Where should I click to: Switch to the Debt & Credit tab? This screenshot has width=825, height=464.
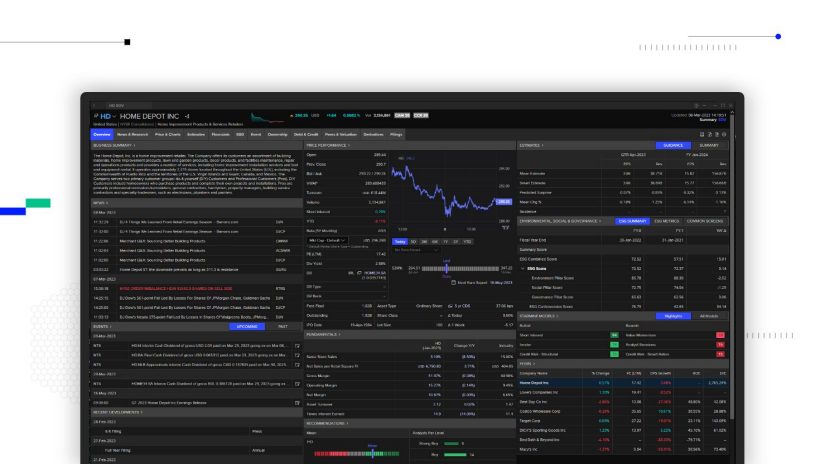click(306, 135)
